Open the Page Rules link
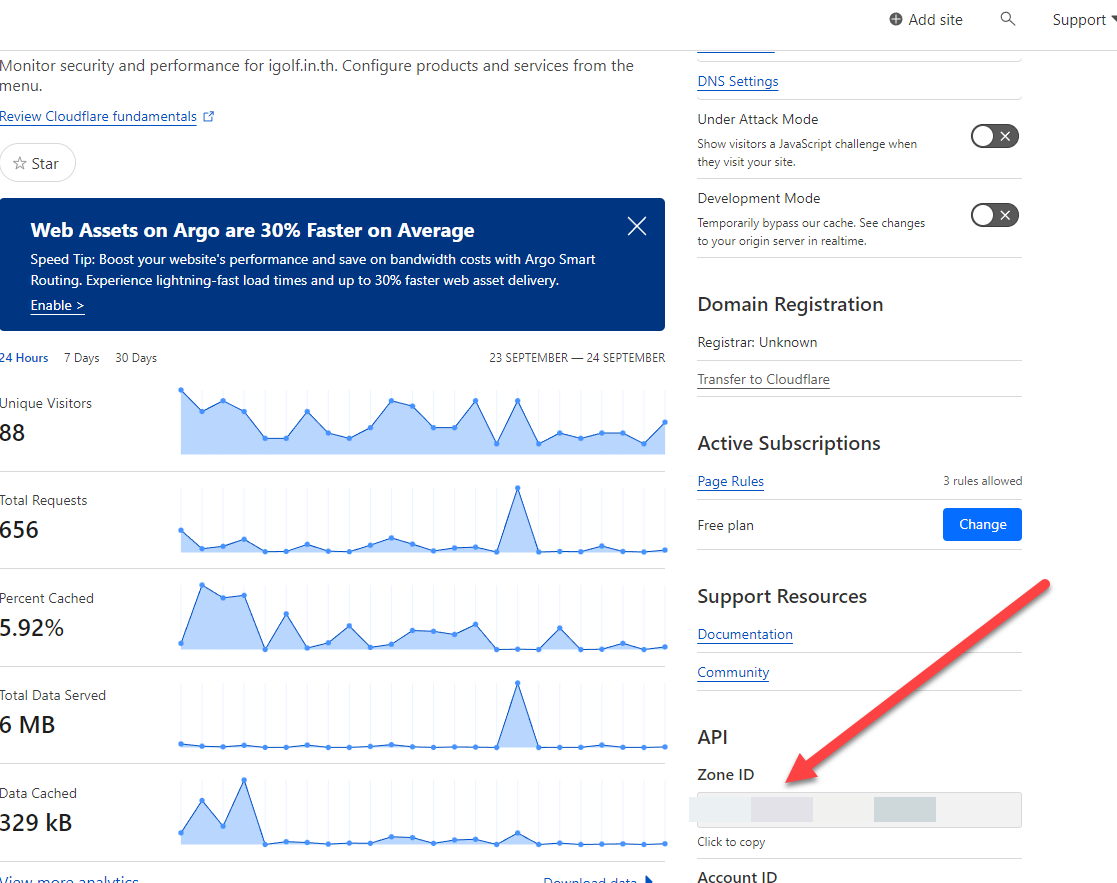Image resolution: width=1117 pixels, height=883 pixels. pyautogui.click(x=730, y=481)
